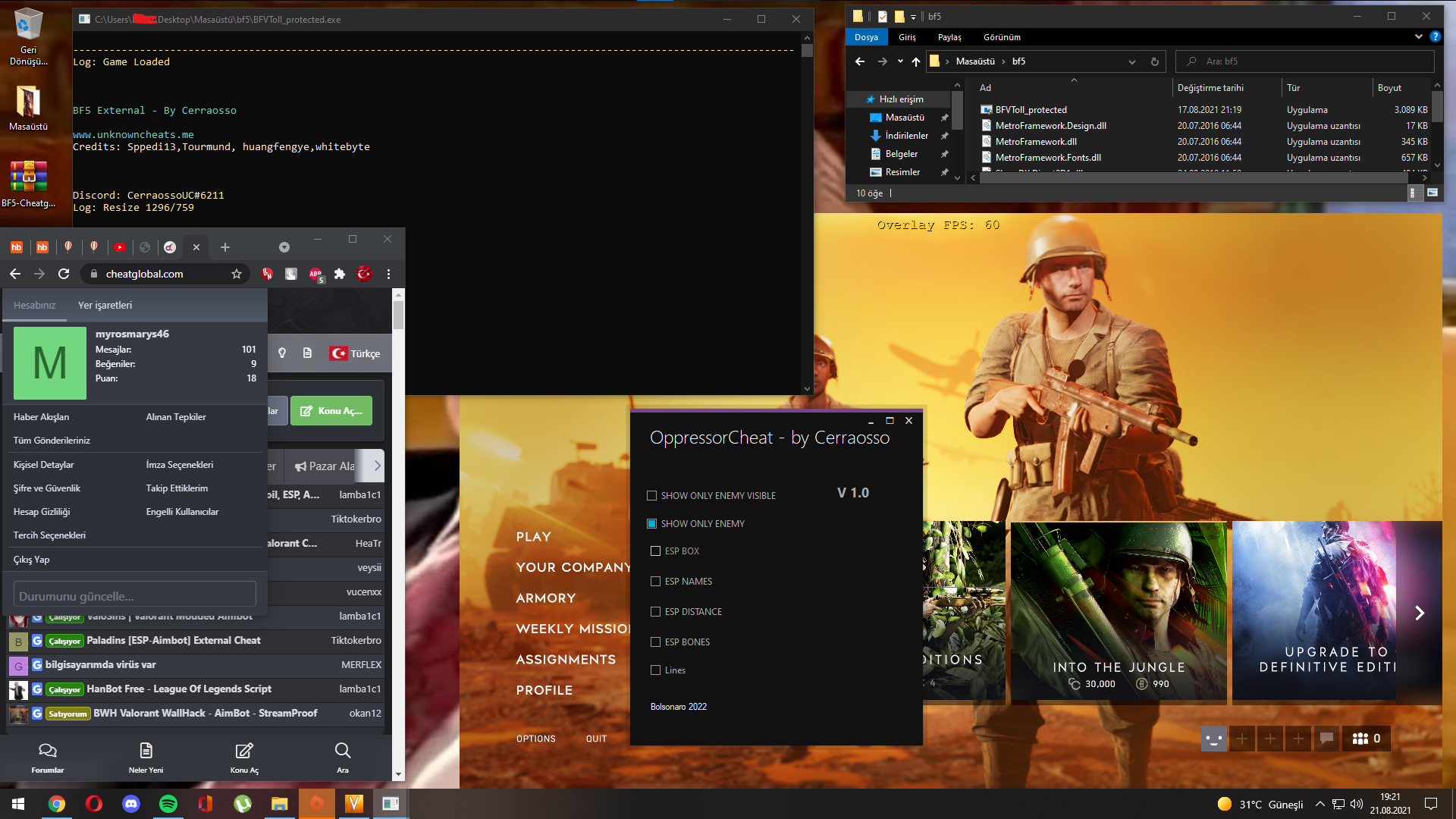Enable ESP DISTANCE checkbox
1456x819 pixels.
655,611
